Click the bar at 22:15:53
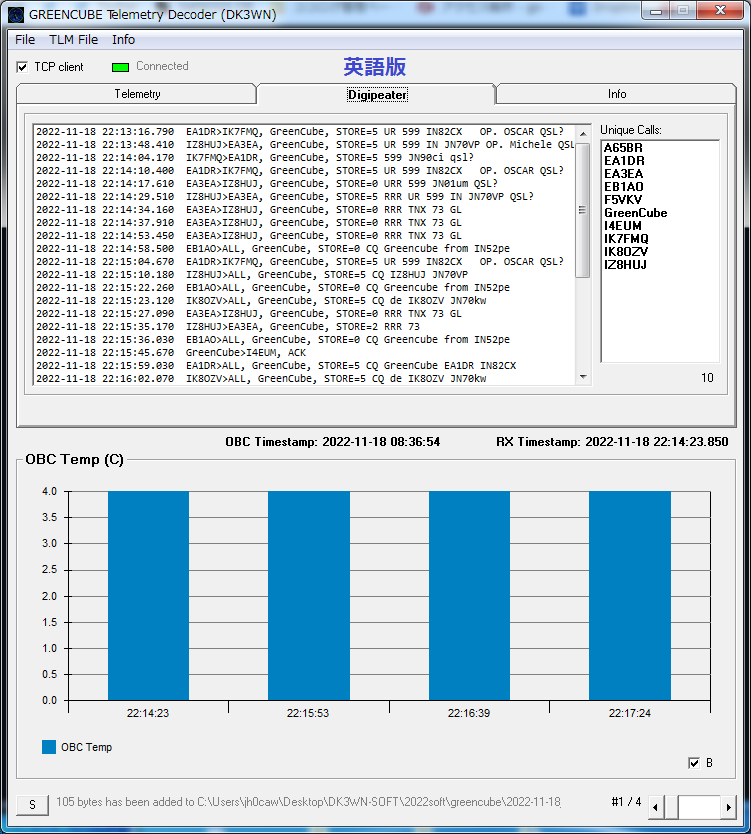The height and width of the screenshot is (834, 751). point(308,596)
